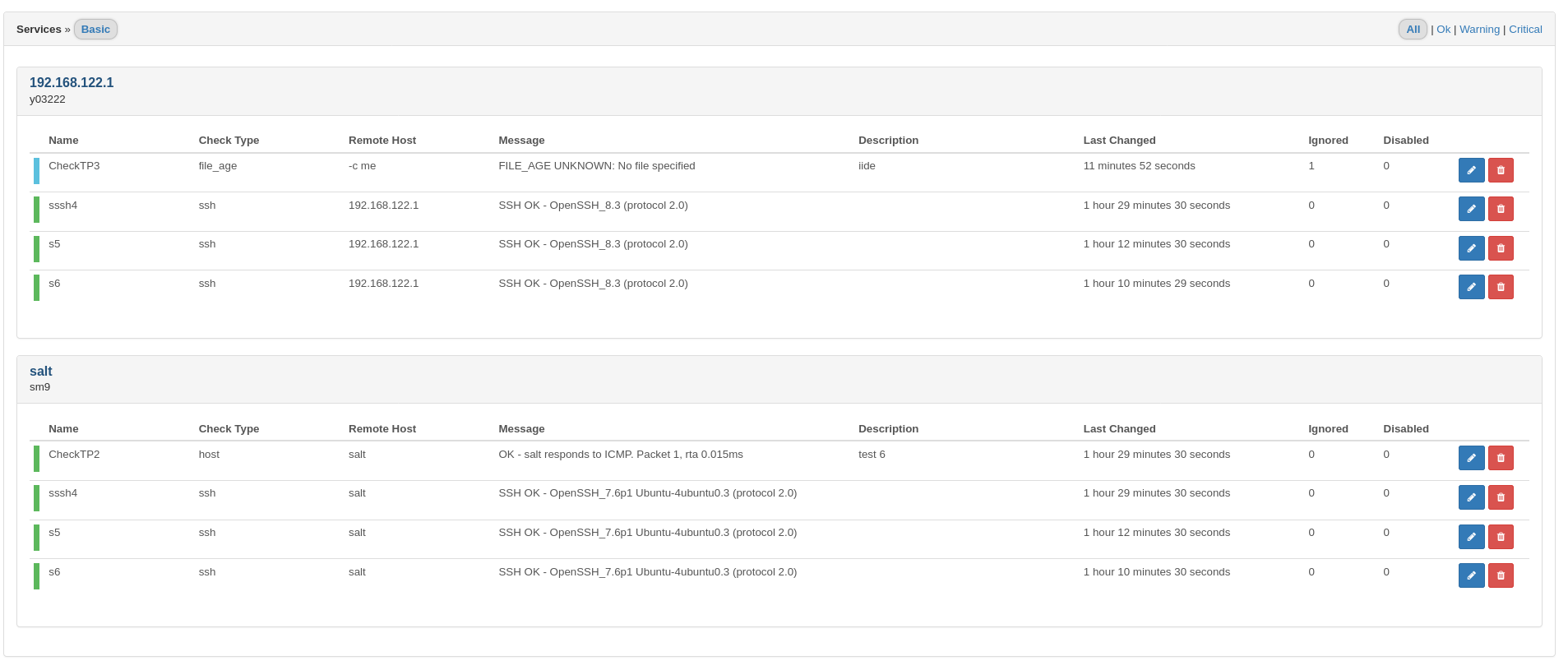
Task: Edit s6 service on salt host
Action: [1471, 575]
